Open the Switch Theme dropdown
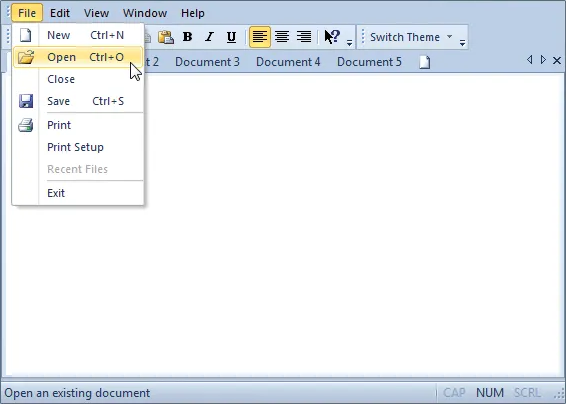The width and height of the screenshot is (566, 404). tap(411, 37)
